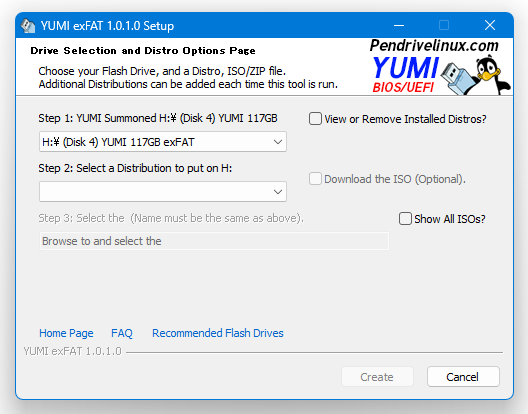
Task: Close the YUMI exFAT Setup window
Action: point(490,25)
